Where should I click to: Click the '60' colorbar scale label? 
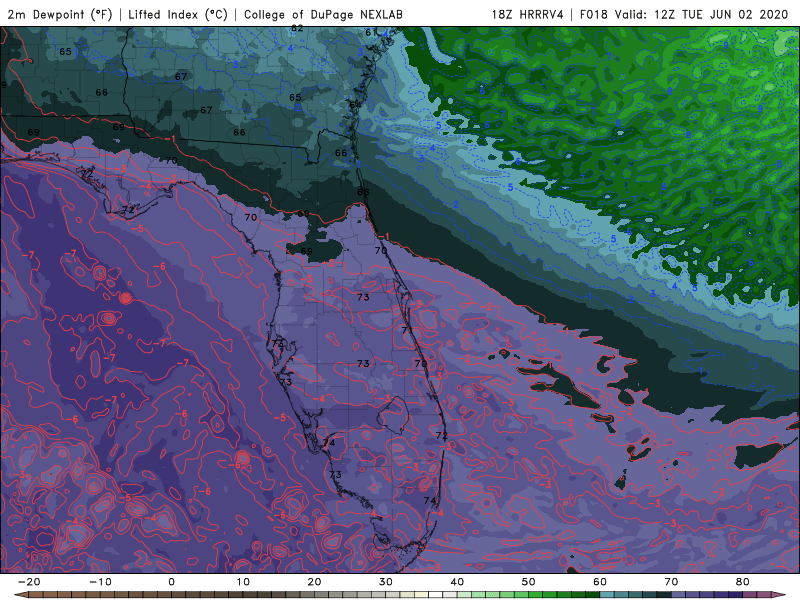[600, 582]
